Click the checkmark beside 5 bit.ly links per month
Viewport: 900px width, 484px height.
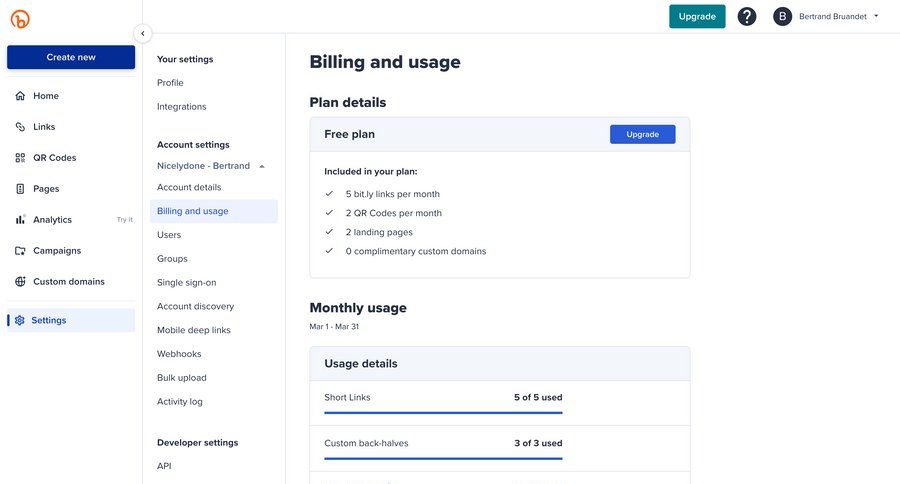(329, 194)
